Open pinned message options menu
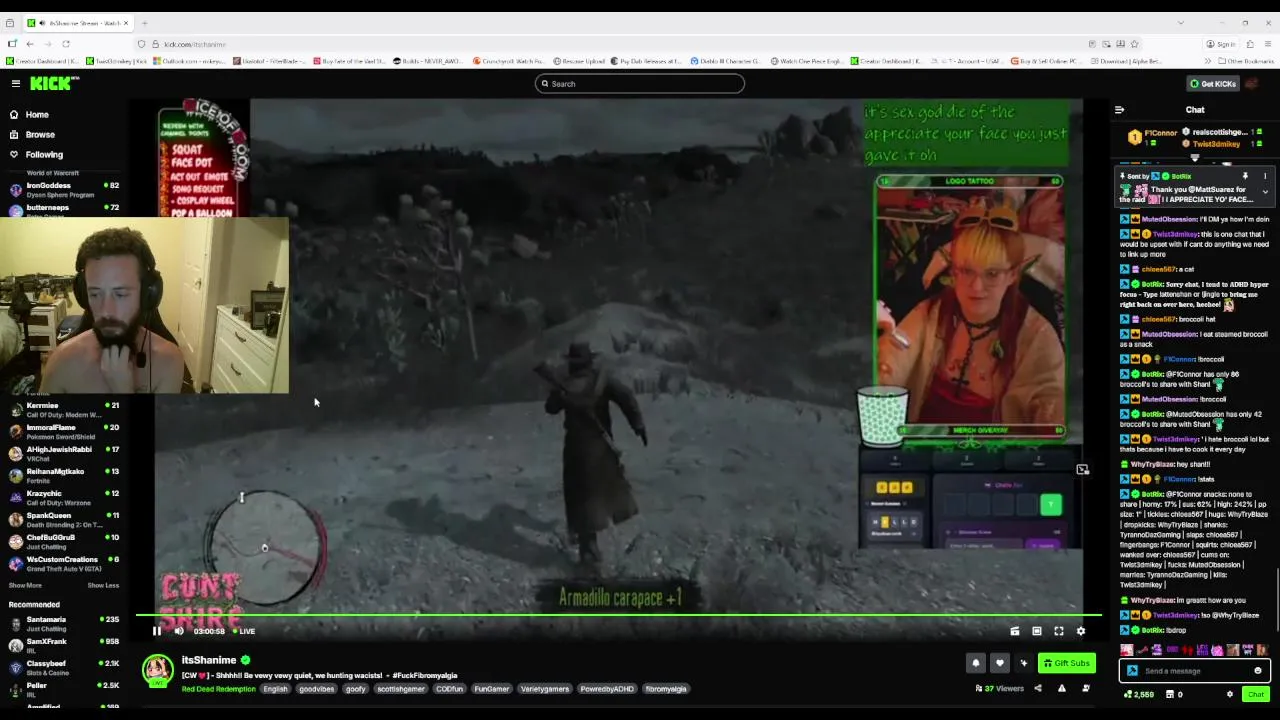1280x720 pixels. point(1265,176)
